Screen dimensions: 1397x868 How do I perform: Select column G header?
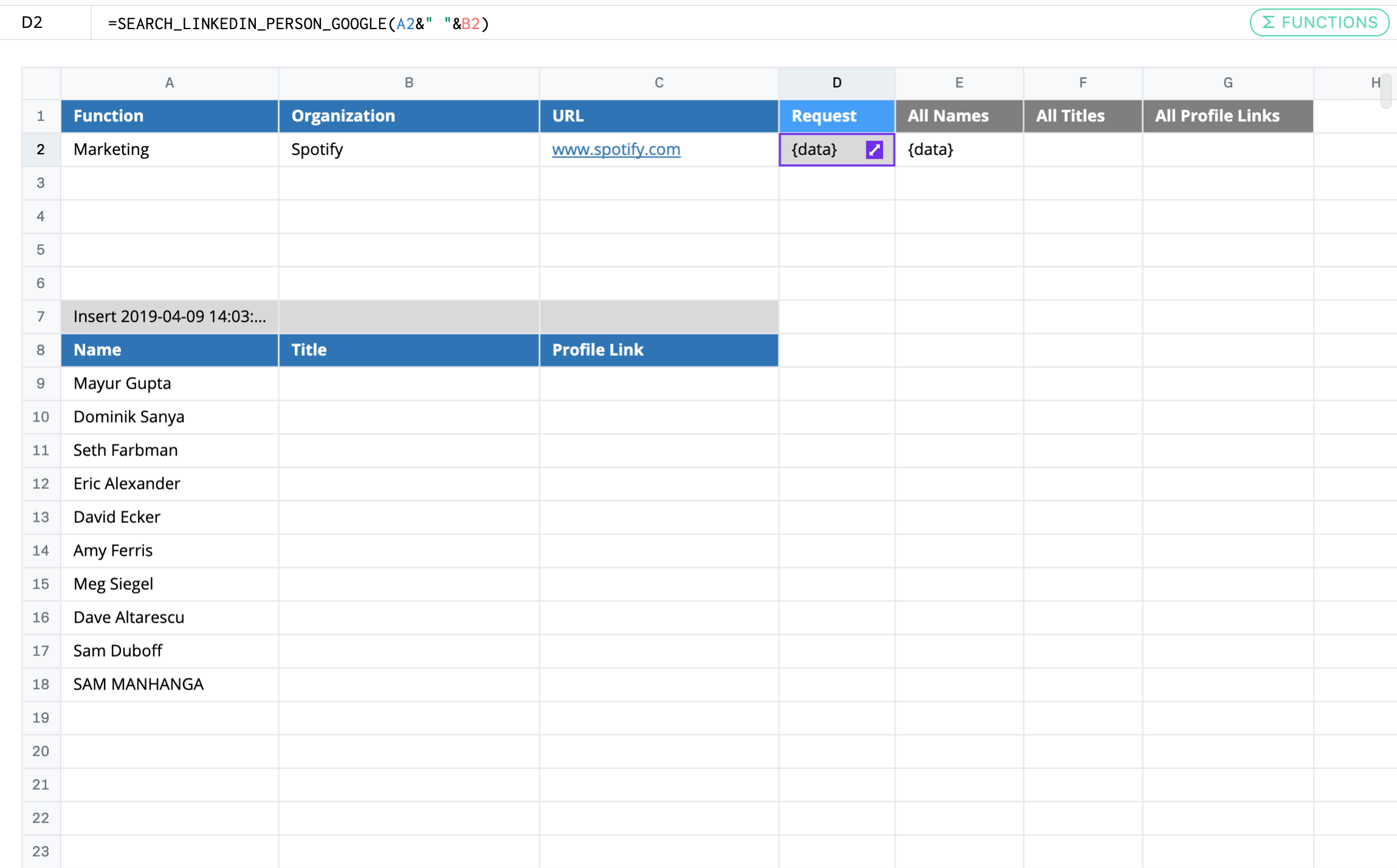point(1227,83)
